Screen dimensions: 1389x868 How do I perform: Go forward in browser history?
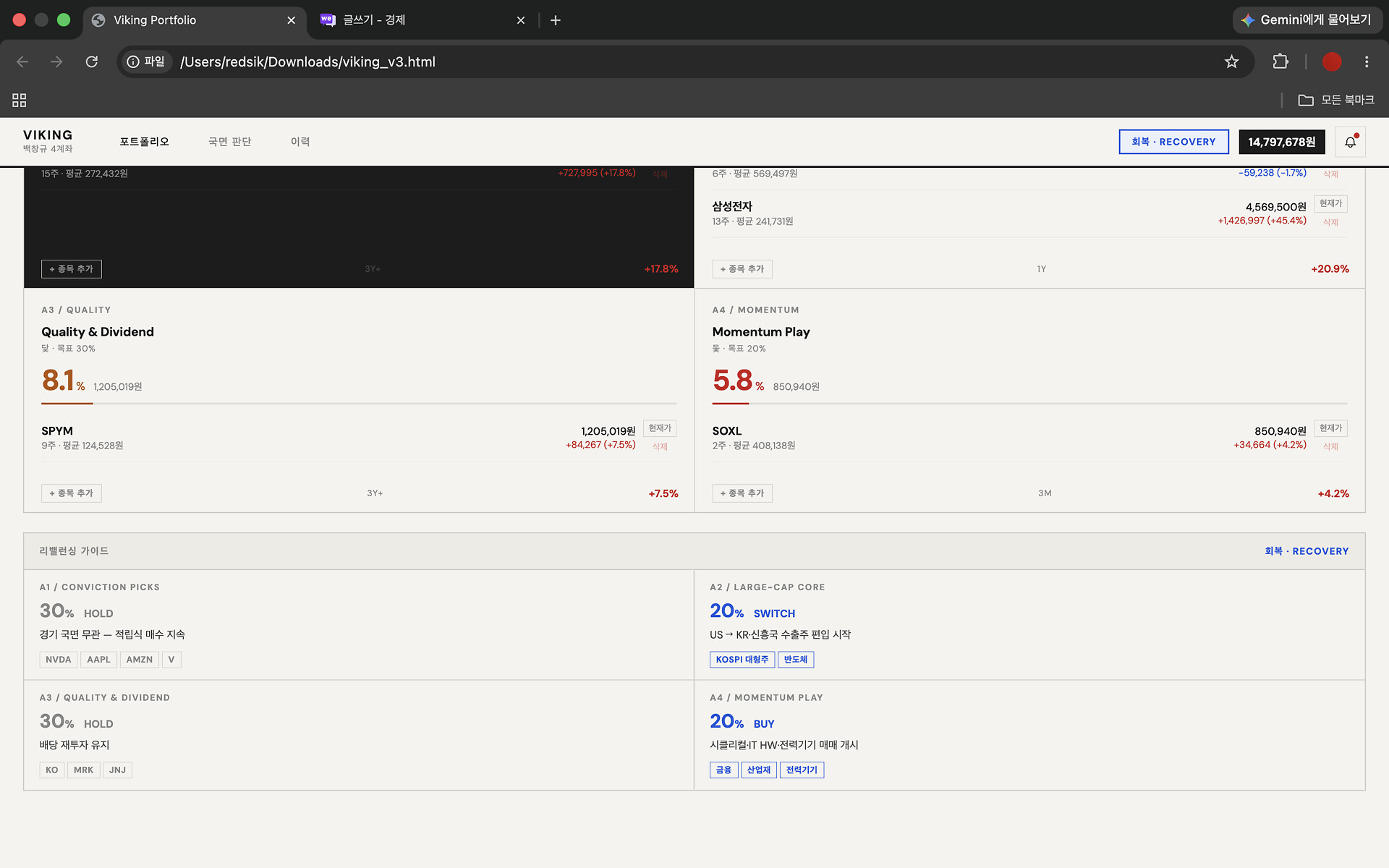[57, 61]
